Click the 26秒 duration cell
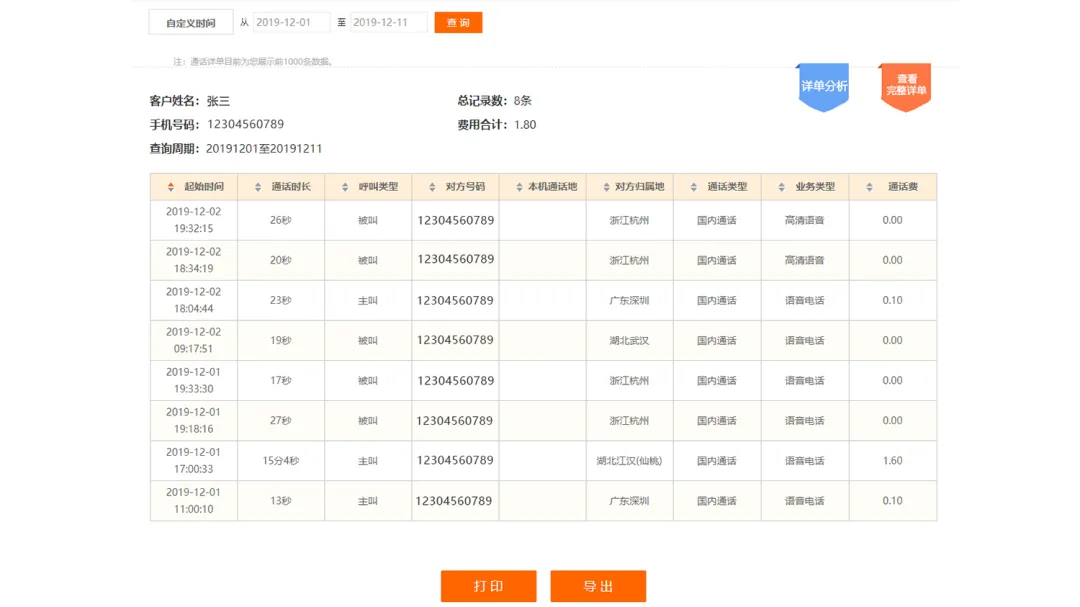The image size is (1080, 607). coord(280,220)
